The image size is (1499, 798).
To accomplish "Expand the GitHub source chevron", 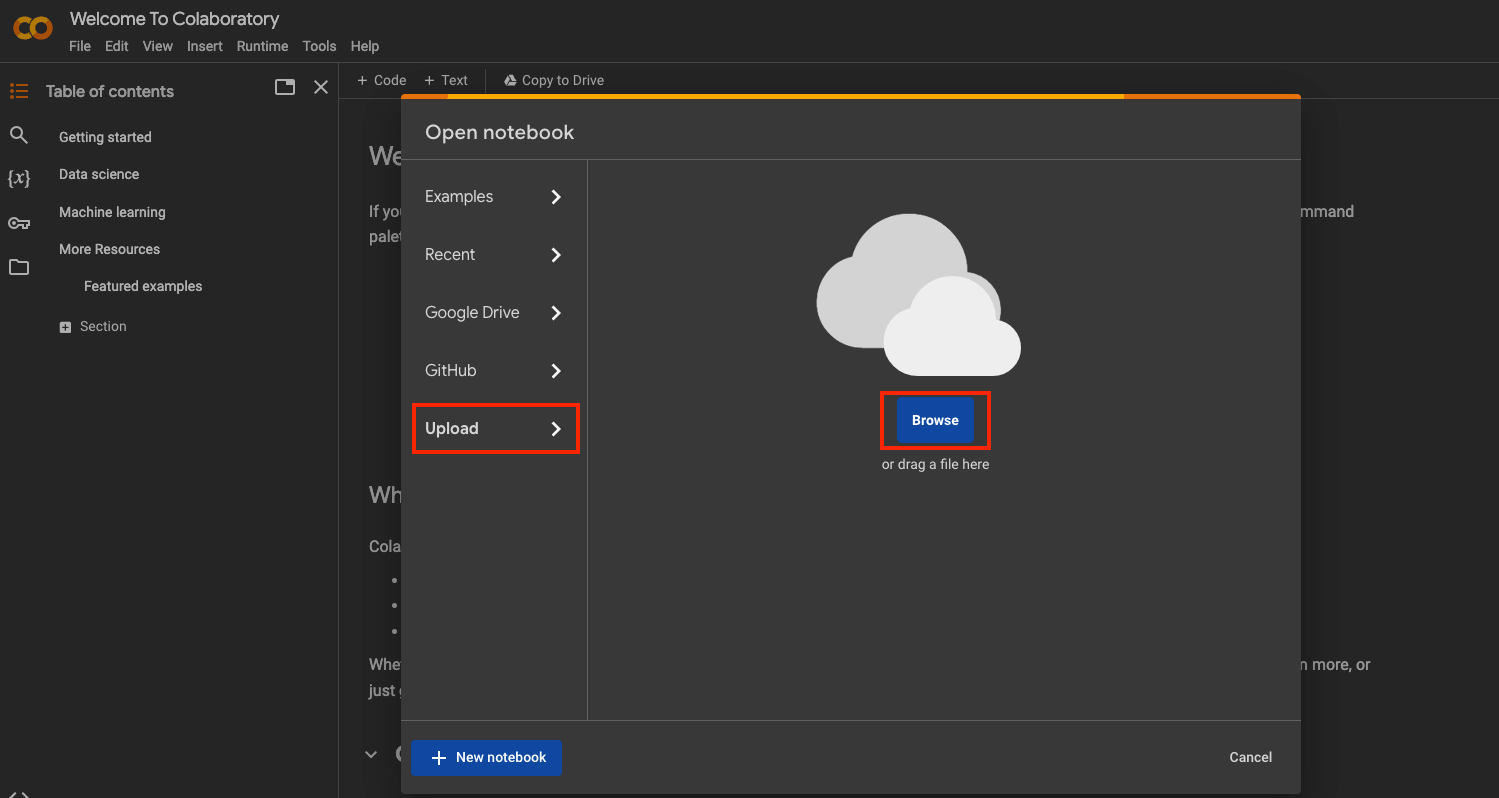I will pos(555,370).
